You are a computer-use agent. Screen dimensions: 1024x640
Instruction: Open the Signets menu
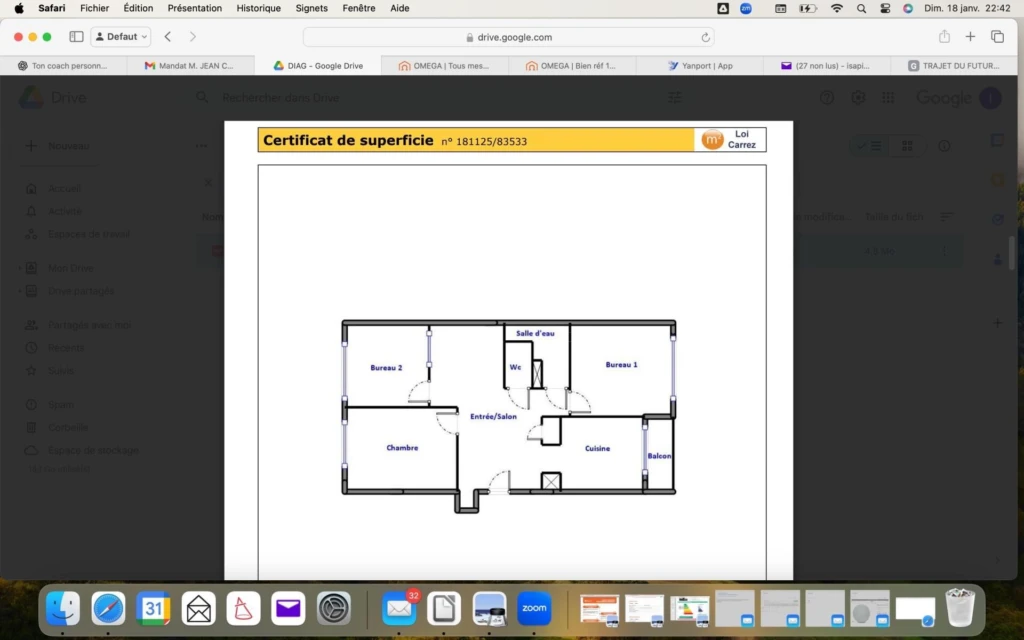click(312, 8)
